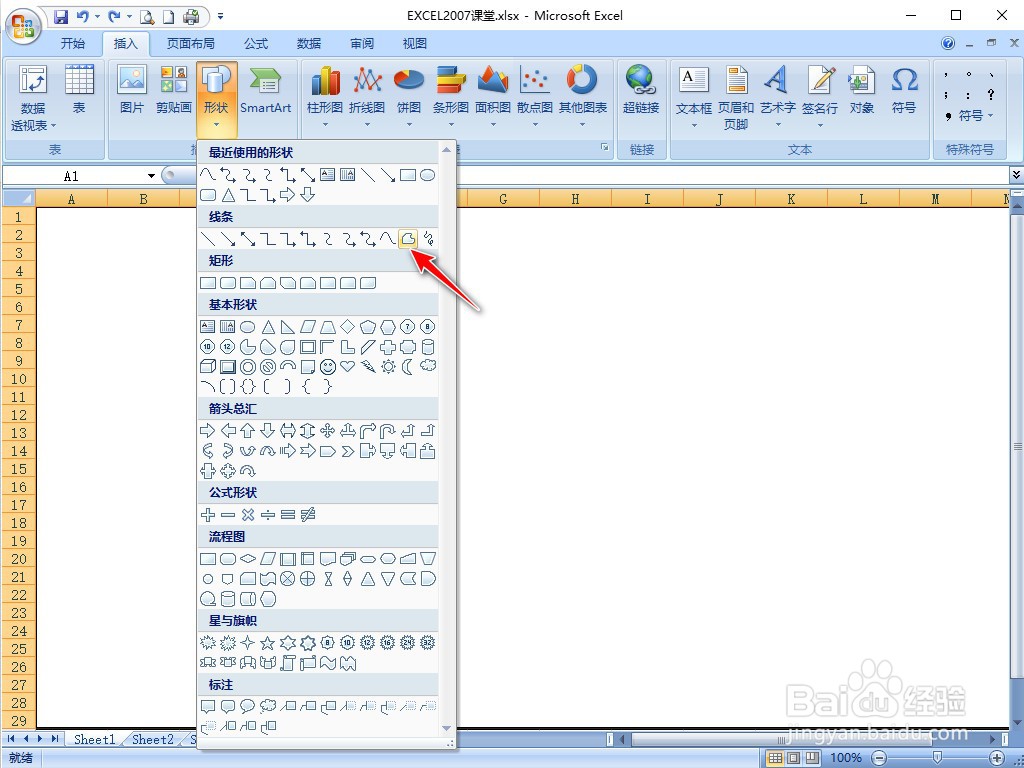Select the Cloud basic shape

click(428, 366)
